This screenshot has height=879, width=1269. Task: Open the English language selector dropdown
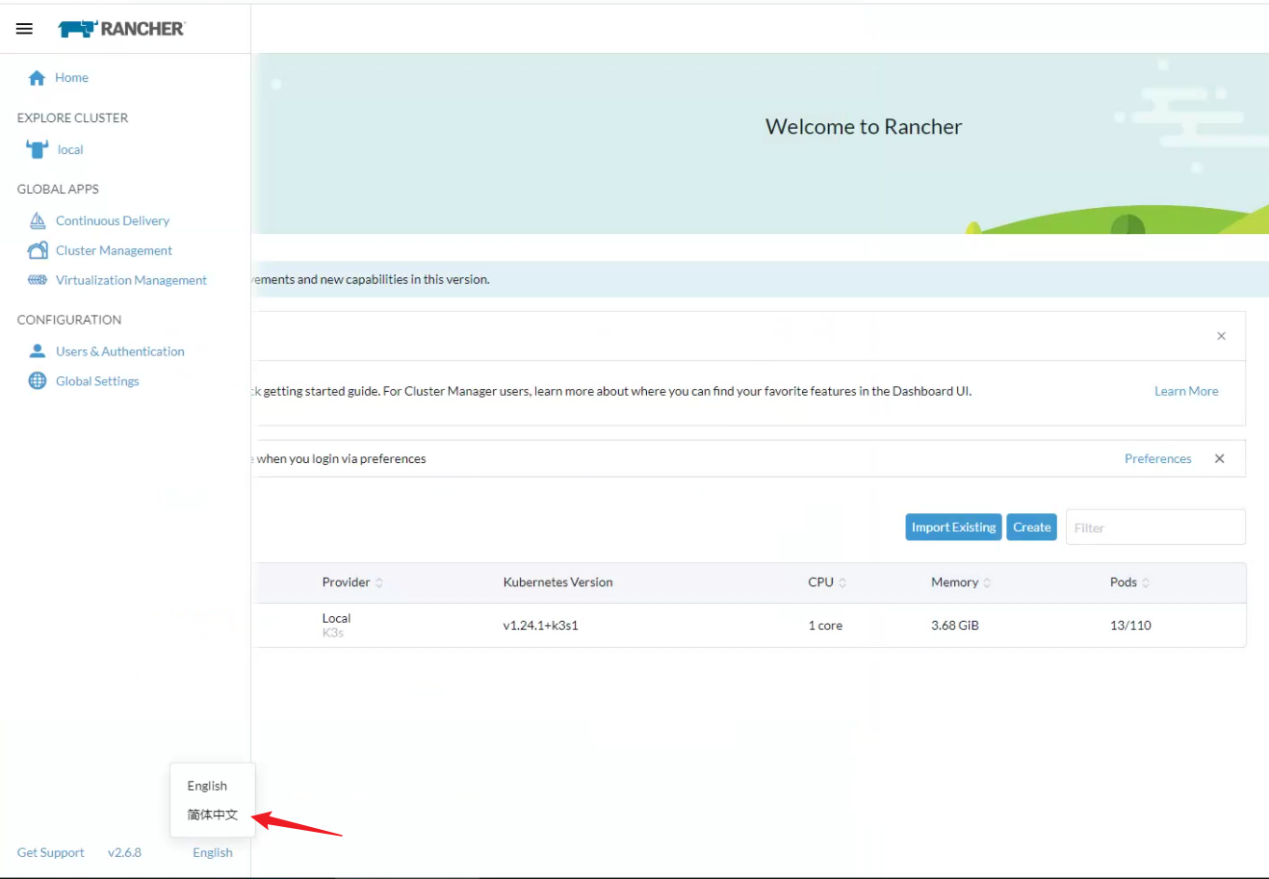coord(212,853)
